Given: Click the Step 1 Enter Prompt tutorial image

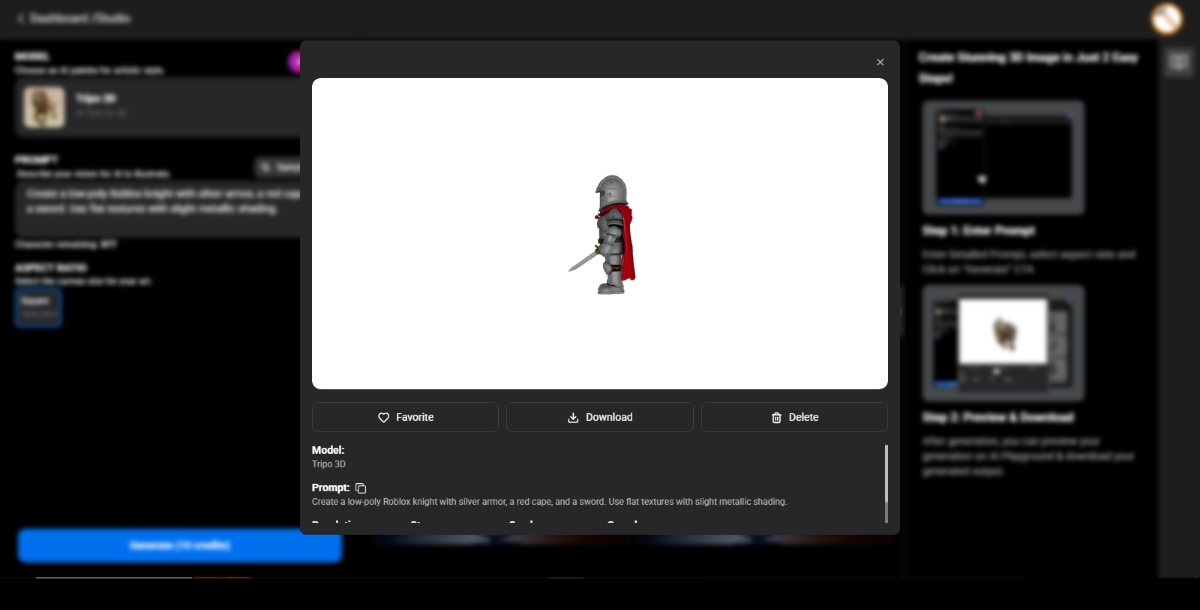Looking at the screenshot, I should (x=1004, y=157).
